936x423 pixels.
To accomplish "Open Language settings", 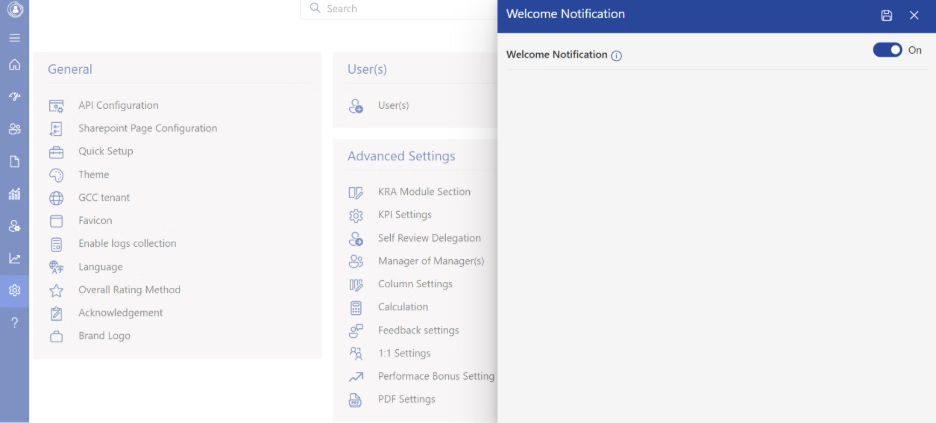I will (x=100, y=267).
